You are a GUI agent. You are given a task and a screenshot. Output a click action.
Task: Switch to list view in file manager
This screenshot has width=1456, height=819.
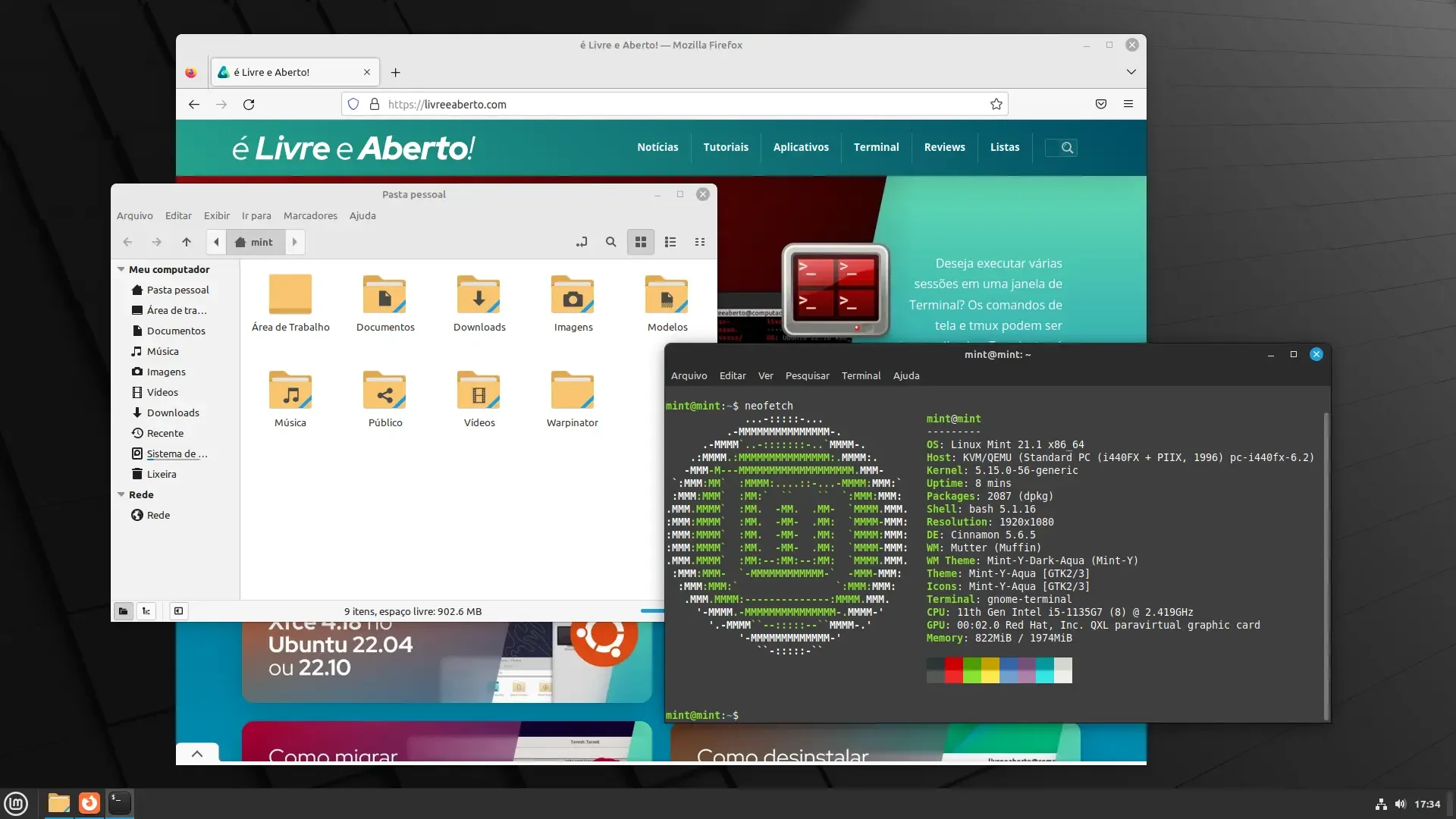tap(670, 243)
